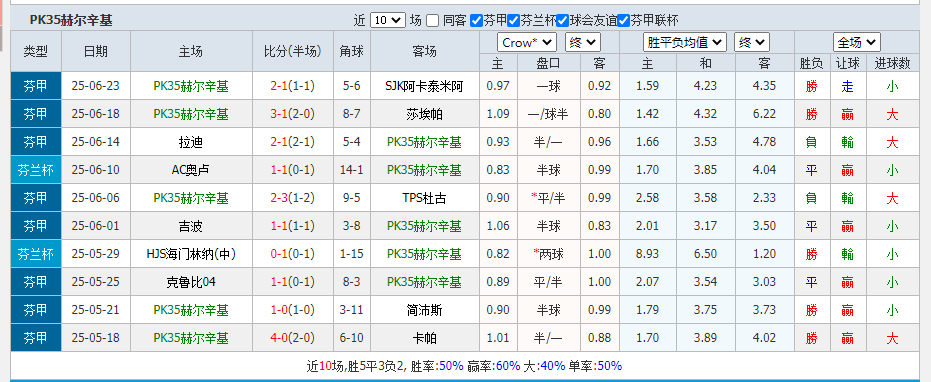Click the 大 goals result in the 卡帕 row
The height and width of the screenshot is (382, 931).
[x=892, y=338]
